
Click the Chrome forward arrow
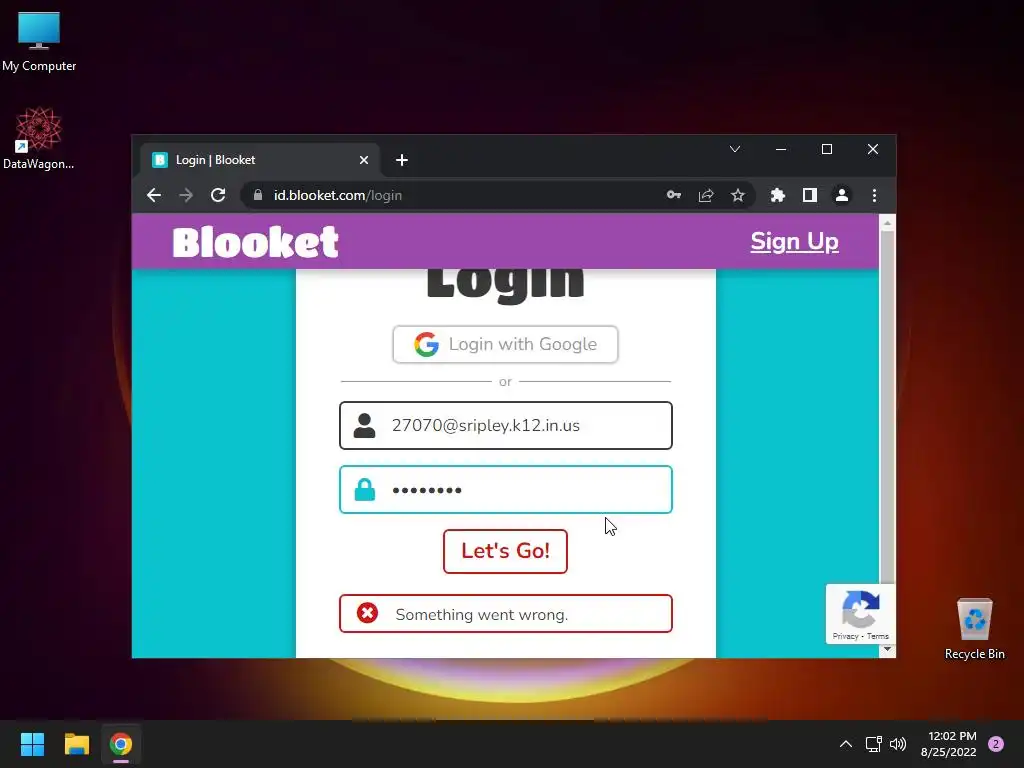click(x=186, y=195)
